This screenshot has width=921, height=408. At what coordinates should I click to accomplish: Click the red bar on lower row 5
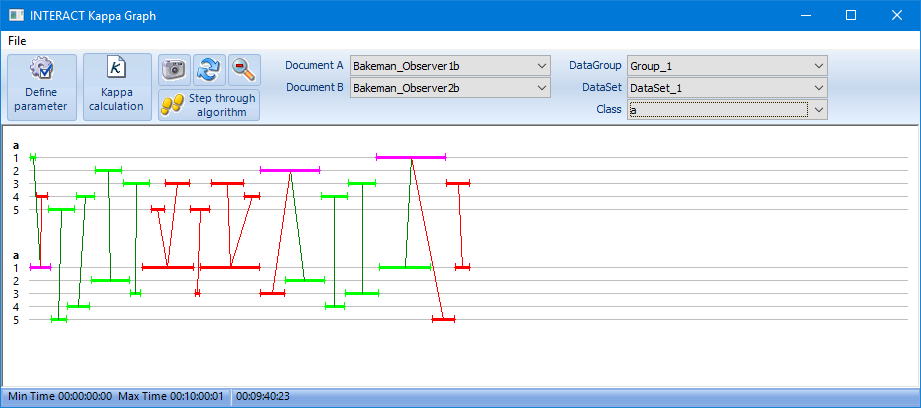click(443, 319)
